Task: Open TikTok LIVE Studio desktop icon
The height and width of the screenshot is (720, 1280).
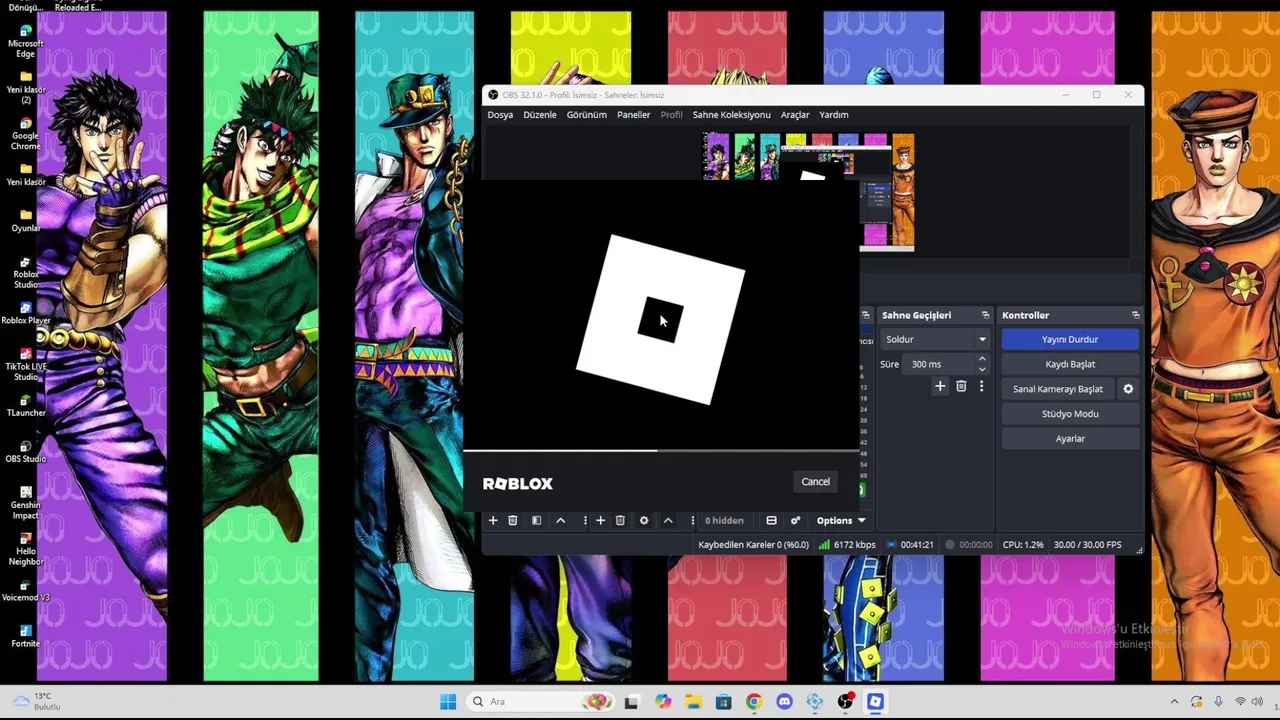Action: click(x=25, y=364)
